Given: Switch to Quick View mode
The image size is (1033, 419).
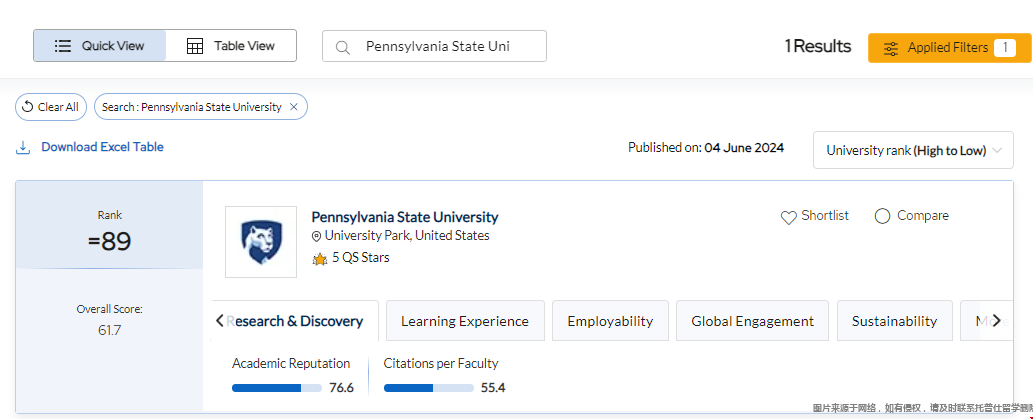Looking at the screenshot, I should point(100,46).
